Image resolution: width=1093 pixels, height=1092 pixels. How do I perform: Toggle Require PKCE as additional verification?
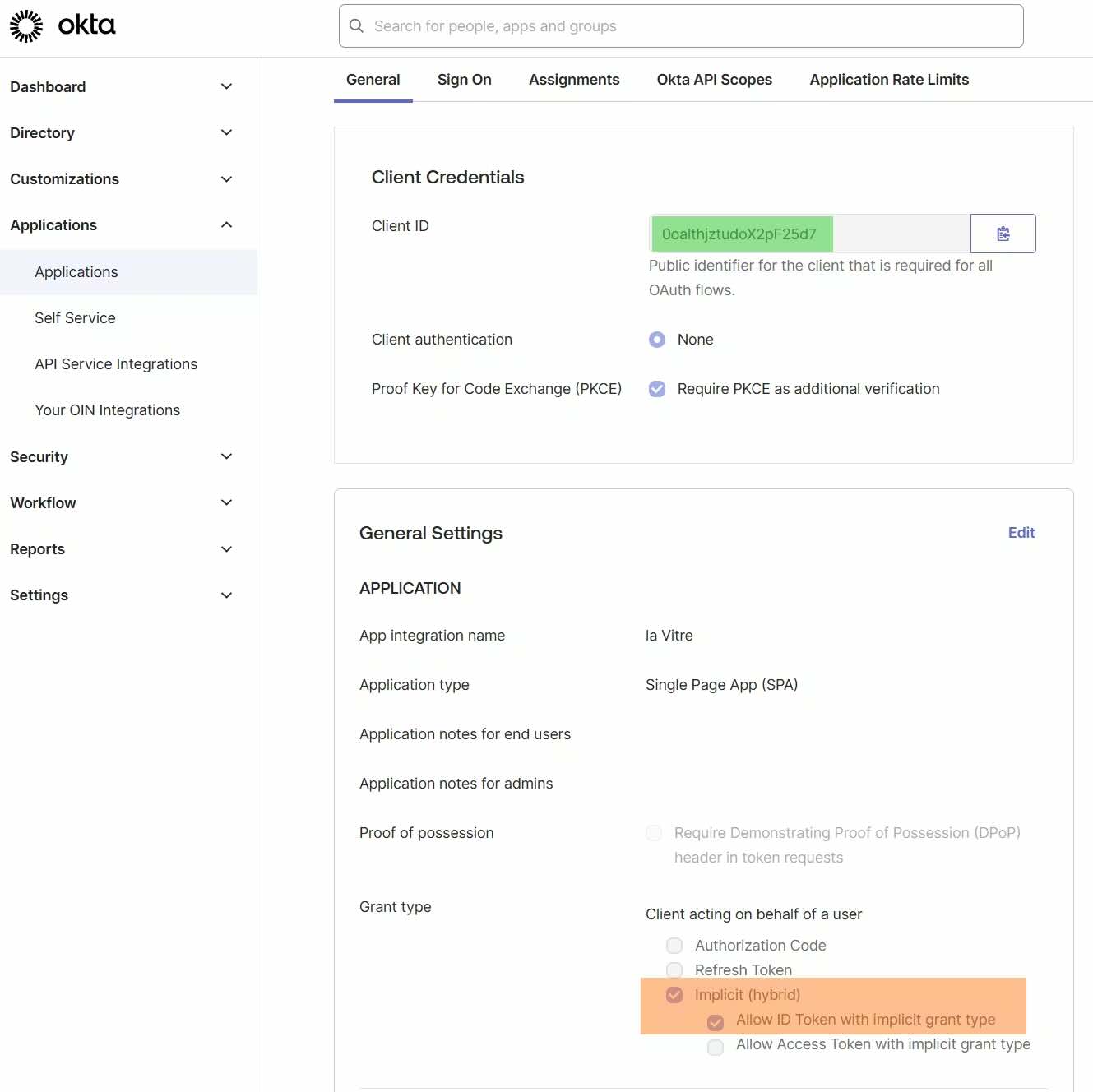[657, 389]
